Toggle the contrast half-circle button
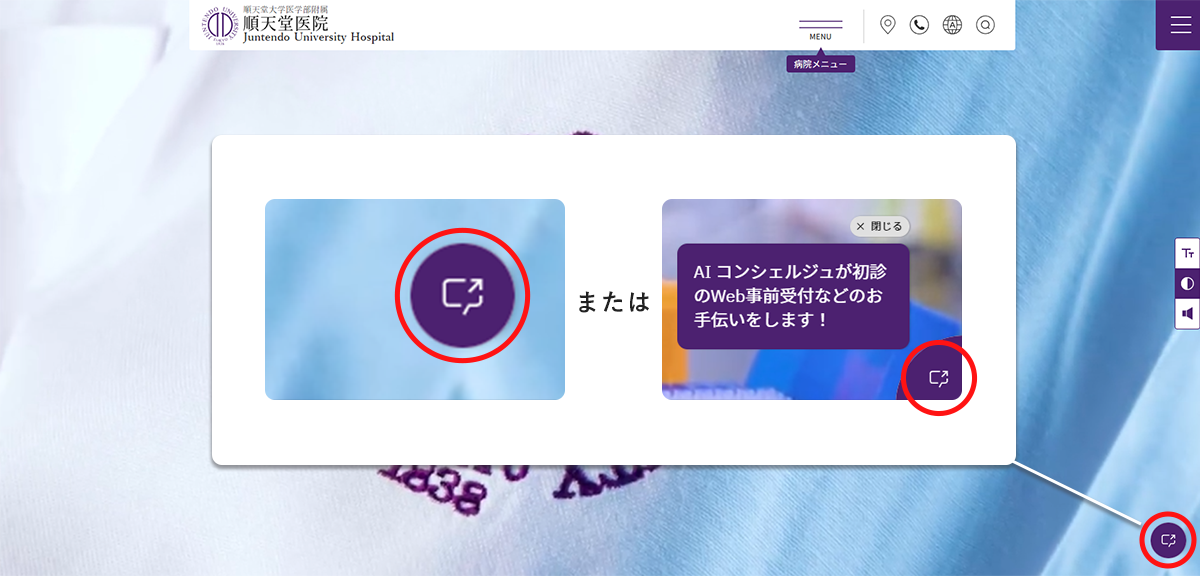 click(1187, 283)
